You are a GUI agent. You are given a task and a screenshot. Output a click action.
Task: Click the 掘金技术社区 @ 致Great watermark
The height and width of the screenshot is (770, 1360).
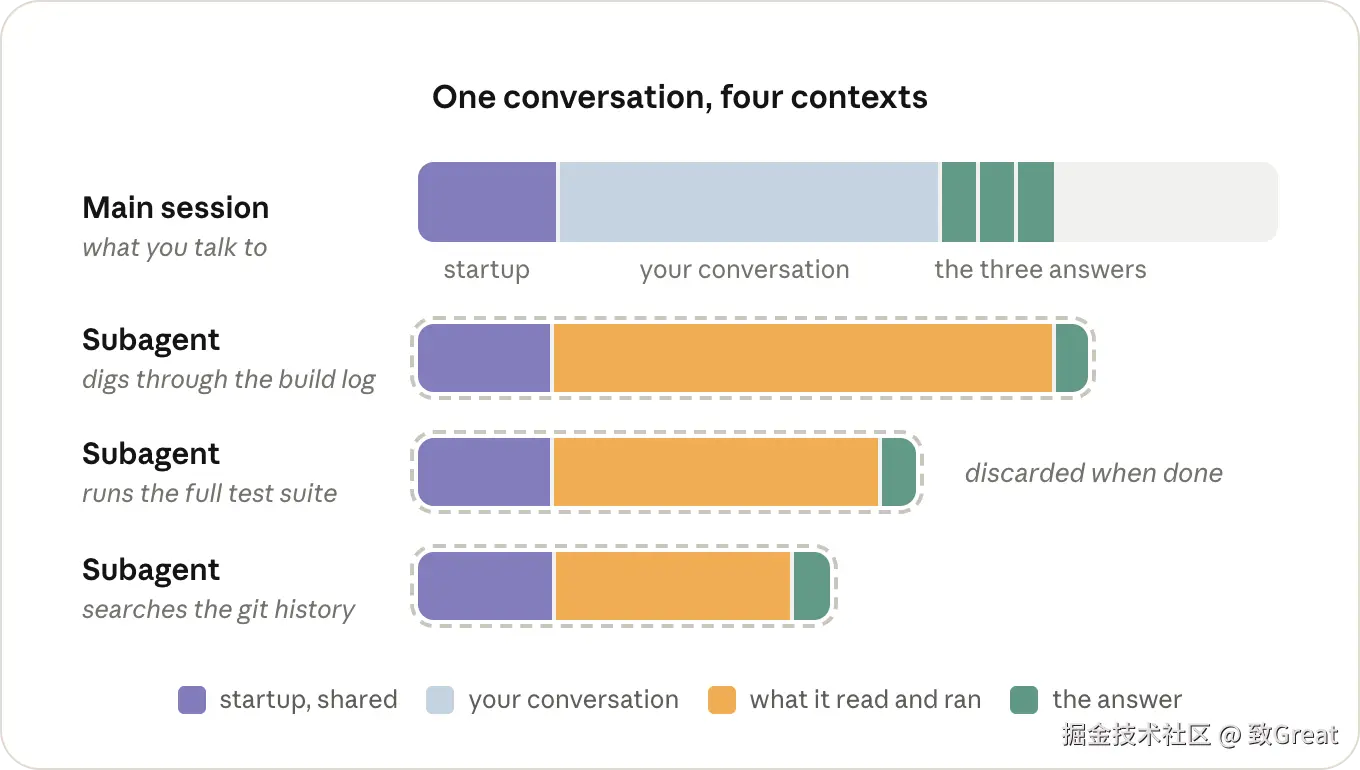point(1200,735)
